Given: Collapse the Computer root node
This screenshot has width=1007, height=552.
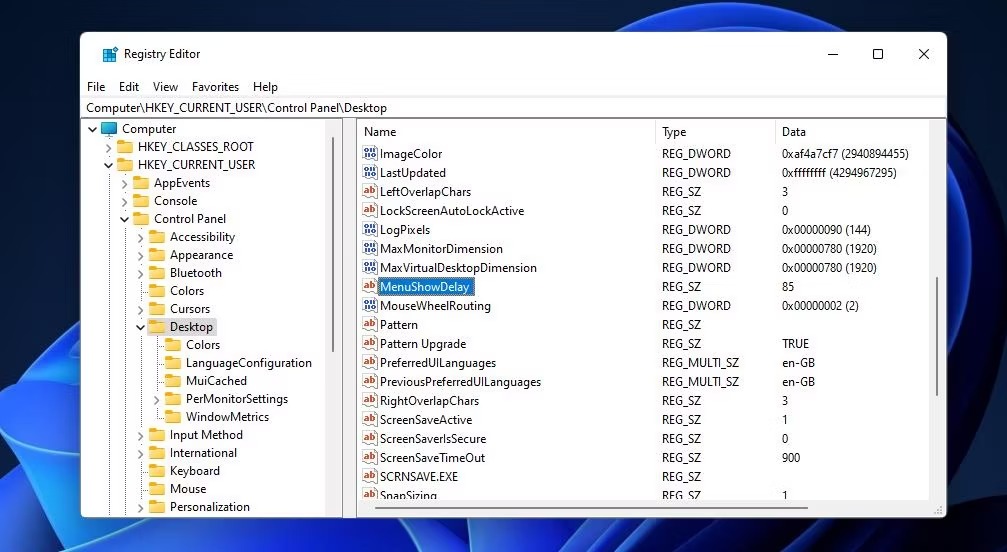Looking at the screenshot, I should [92, 129].
